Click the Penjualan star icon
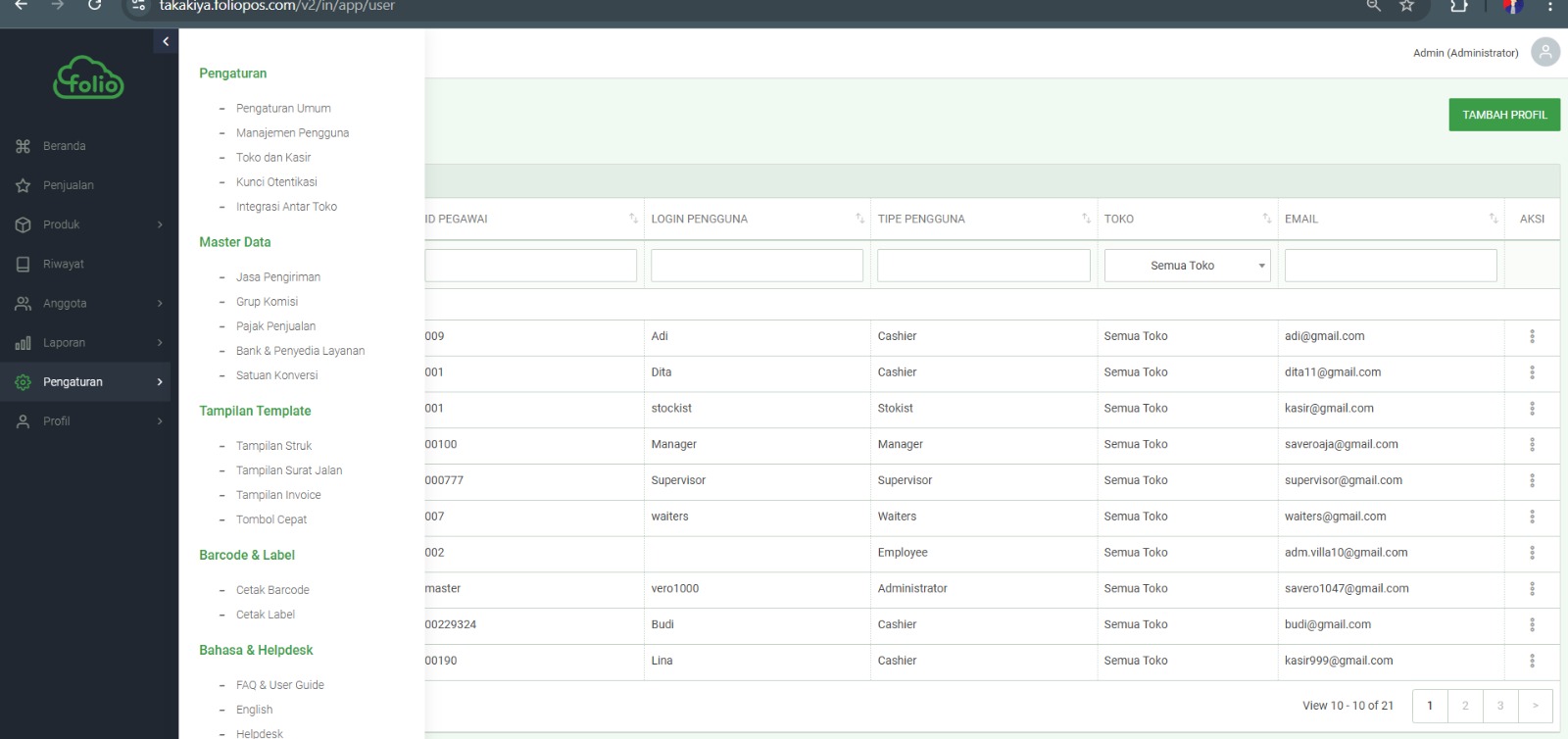The width and height of the screenshot is (1568, 739). [x=23, y=185]
